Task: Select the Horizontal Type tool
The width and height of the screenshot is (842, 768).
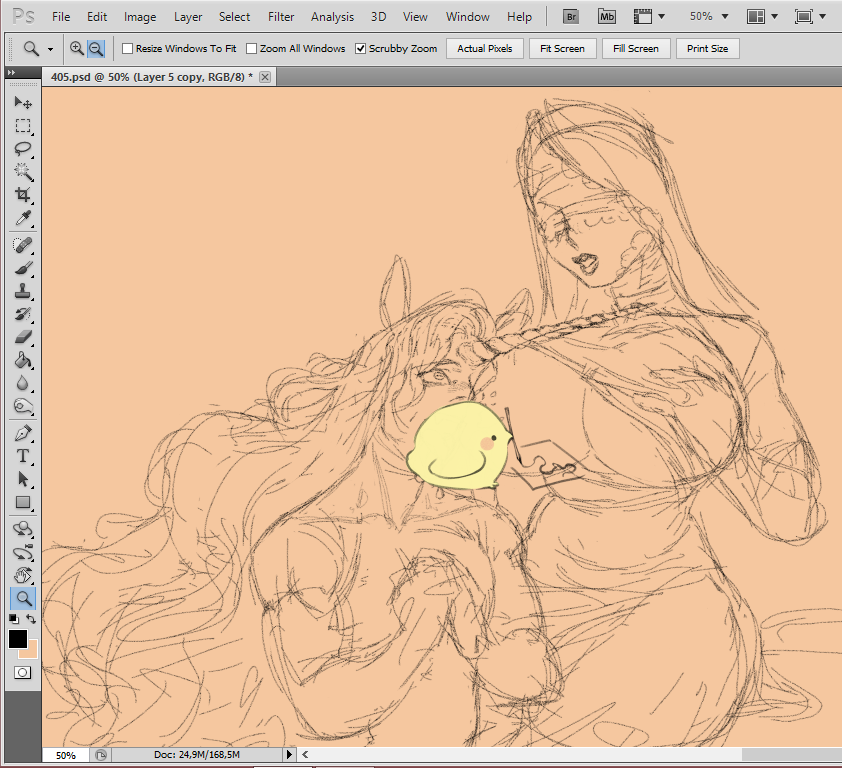Action: click(23, 456)
